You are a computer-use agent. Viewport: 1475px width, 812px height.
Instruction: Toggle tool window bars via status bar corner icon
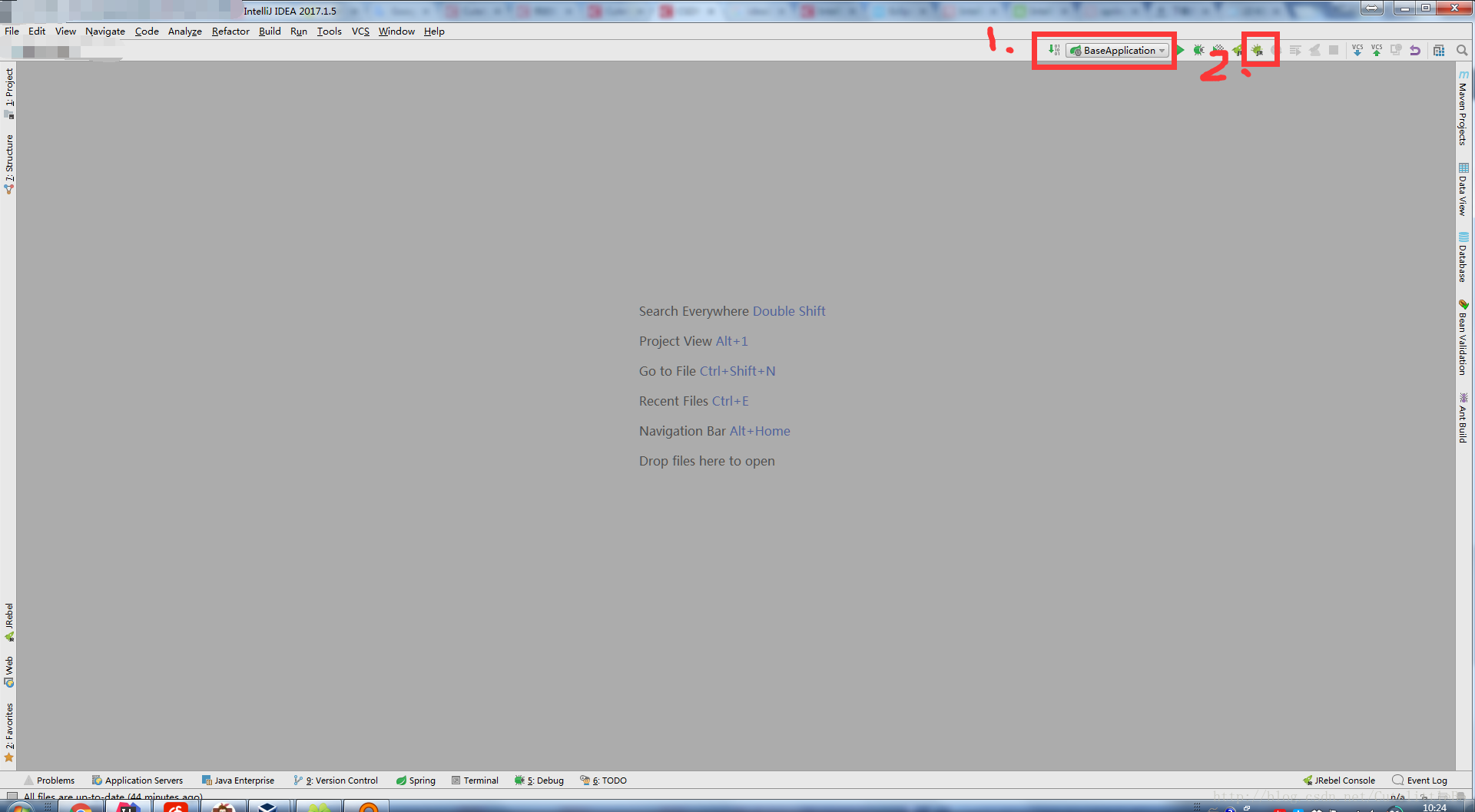[x=12, y=797]
